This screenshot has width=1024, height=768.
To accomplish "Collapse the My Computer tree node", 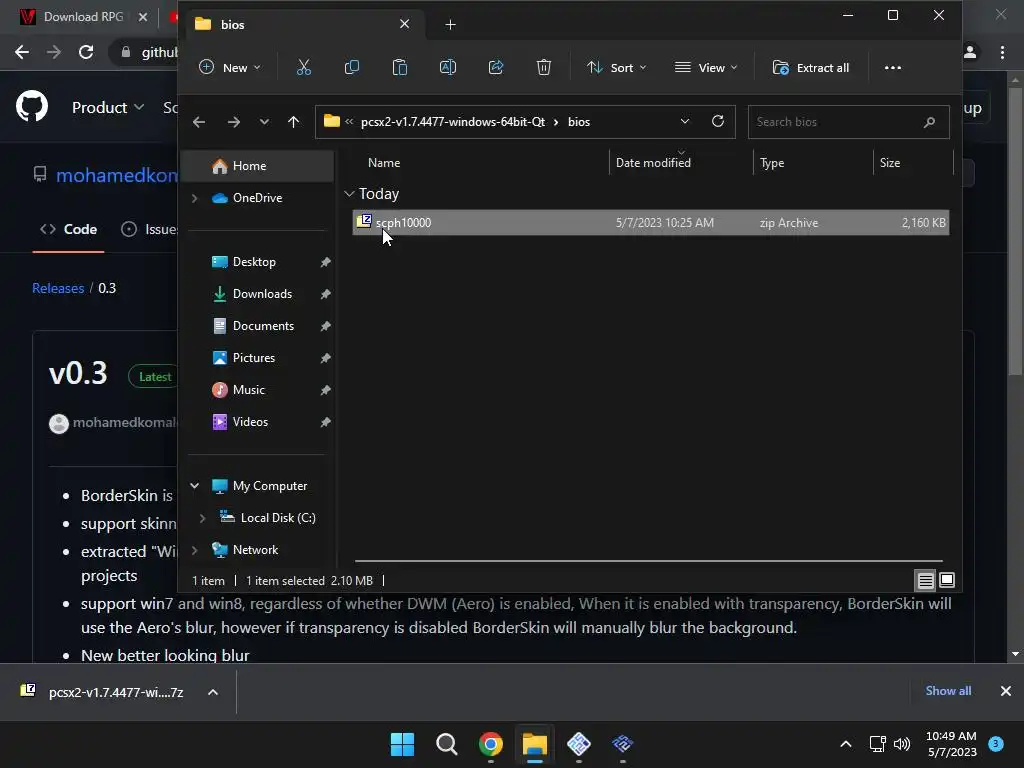I will tap(195, 486).
